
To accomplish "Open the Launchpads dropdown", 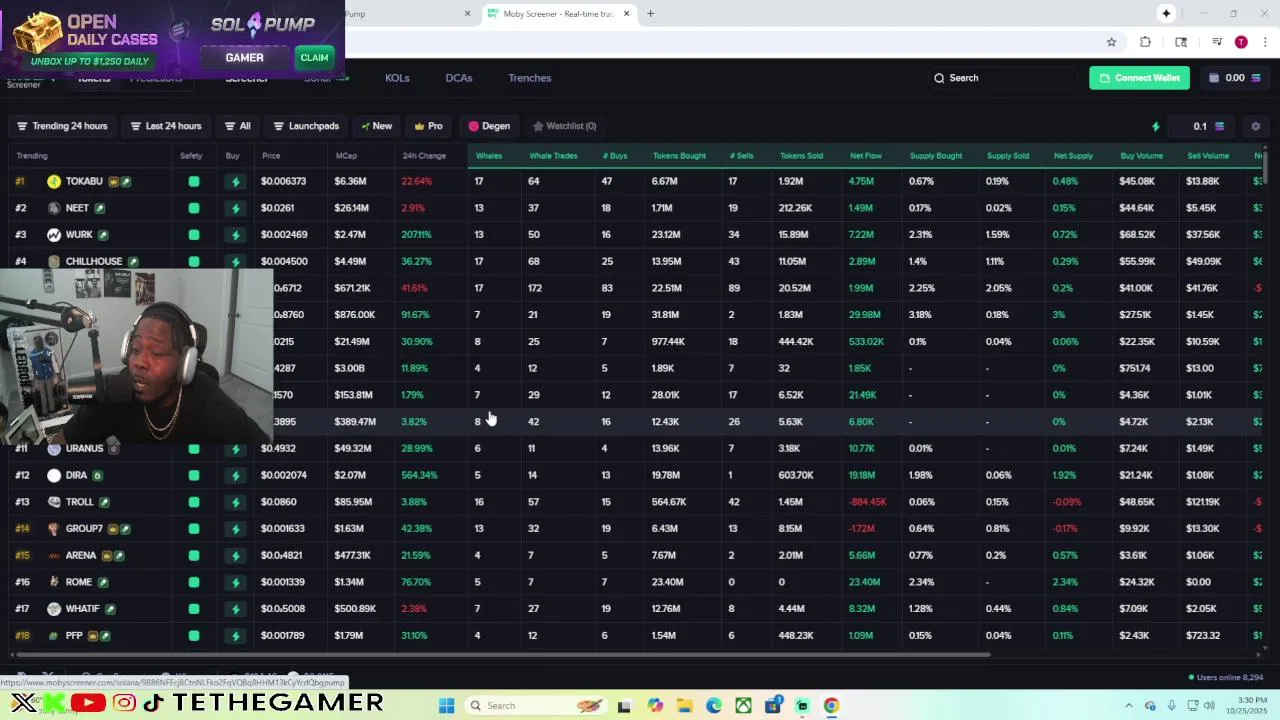I will 306,126.
